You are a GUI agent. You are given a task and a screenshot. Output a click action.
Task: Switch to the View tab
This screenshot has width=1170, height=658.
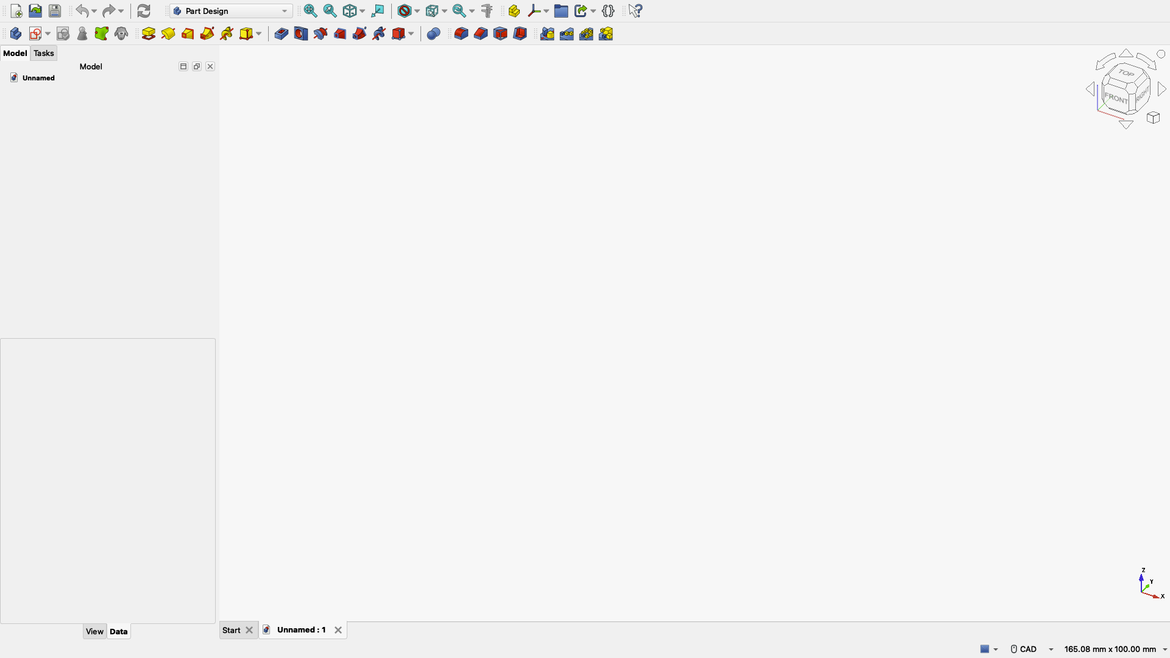(94, 631)
